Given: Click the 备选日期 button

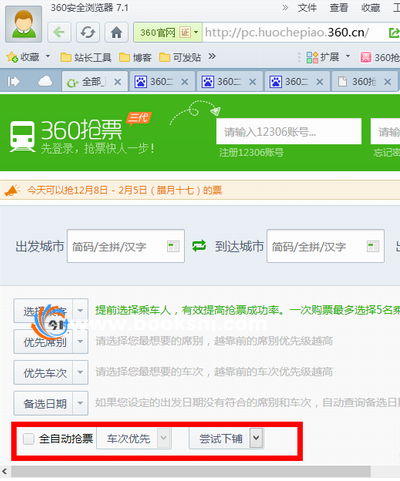Looking at the screenshot, I should [43, 403].
